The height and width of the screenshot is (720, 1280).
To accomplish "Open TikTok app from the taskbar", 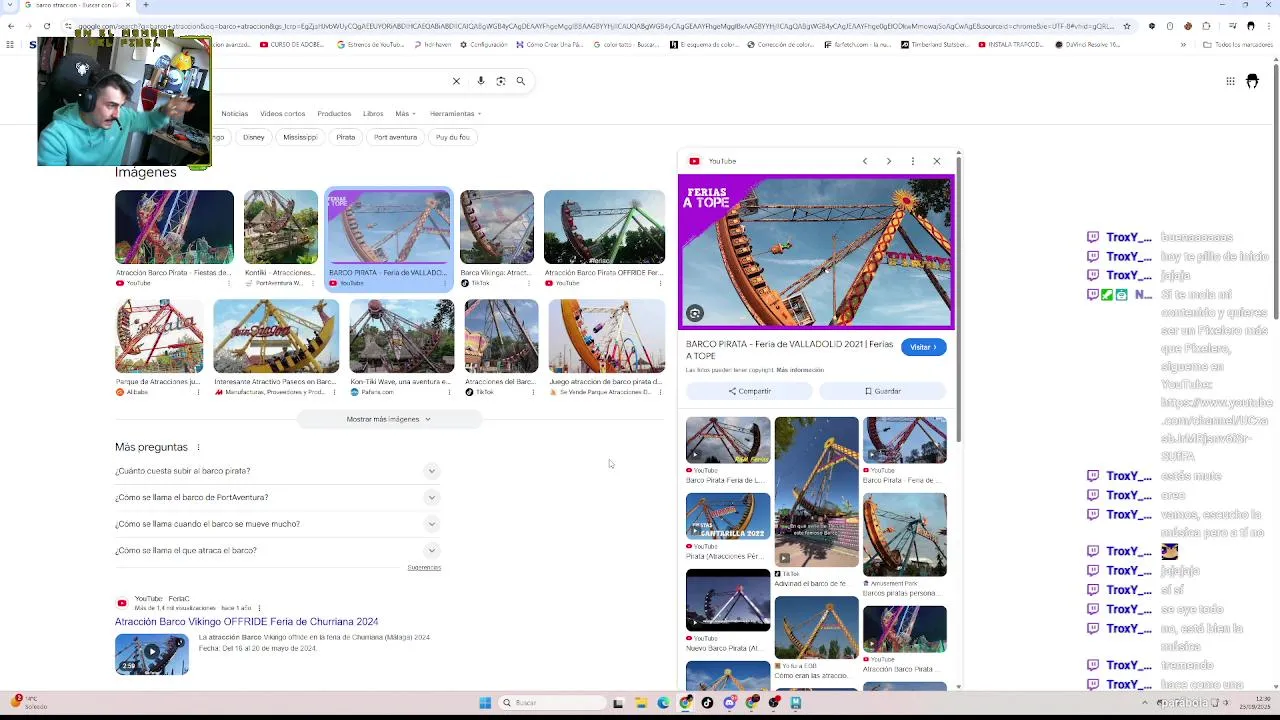I will click(707, 703).
